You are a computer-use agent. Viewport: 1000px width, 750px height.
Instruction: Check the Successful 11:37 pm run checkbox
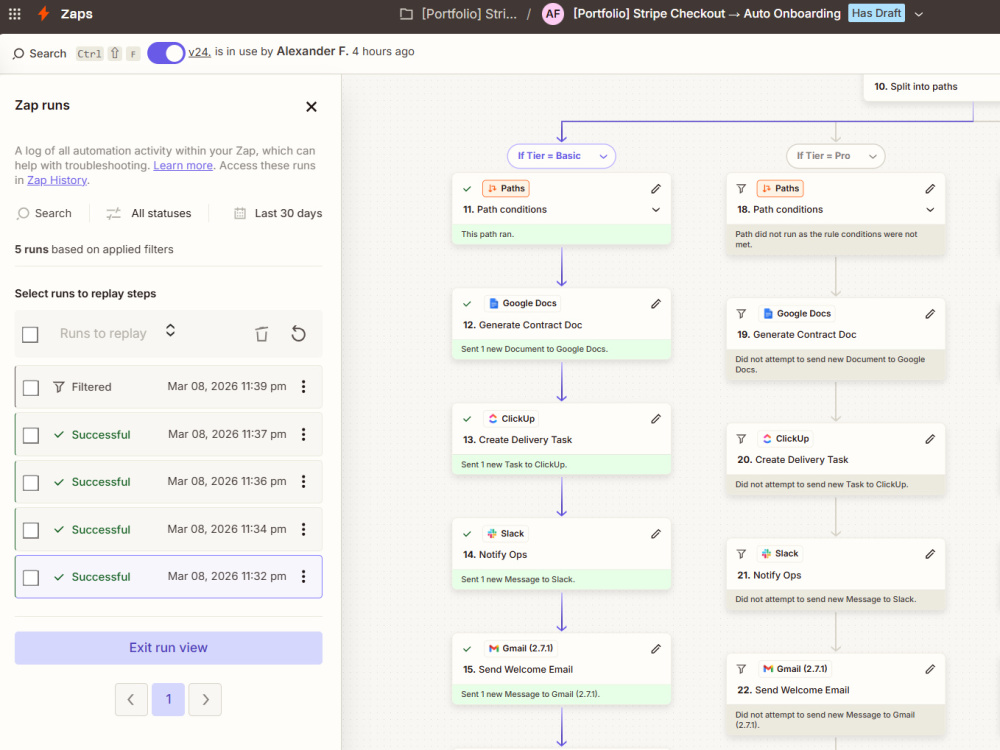[x=31, y=435]
